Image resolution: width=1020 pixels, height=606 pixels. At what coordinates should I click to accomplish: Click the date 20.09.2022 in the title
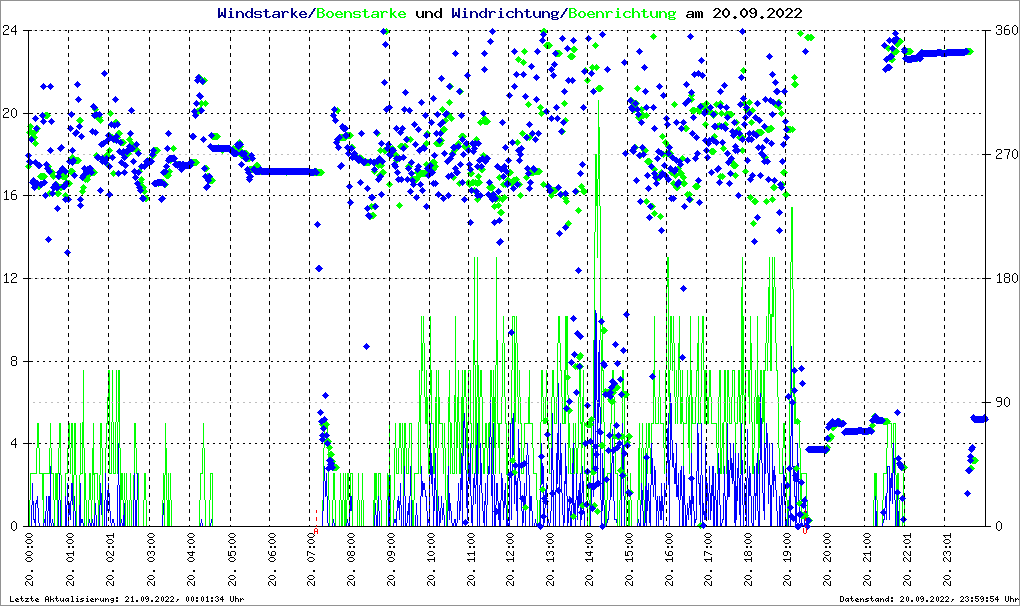[756, 13]
